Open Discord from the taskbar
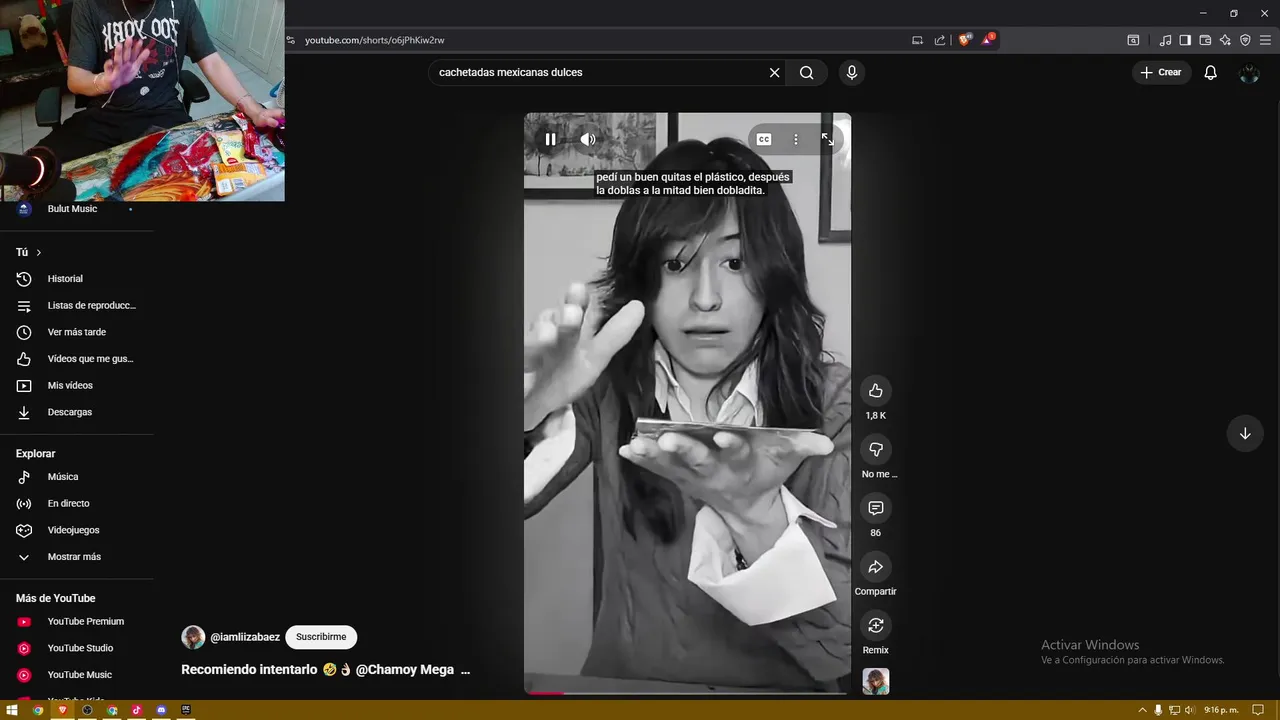1280x720 pixels. pos(162,710)
